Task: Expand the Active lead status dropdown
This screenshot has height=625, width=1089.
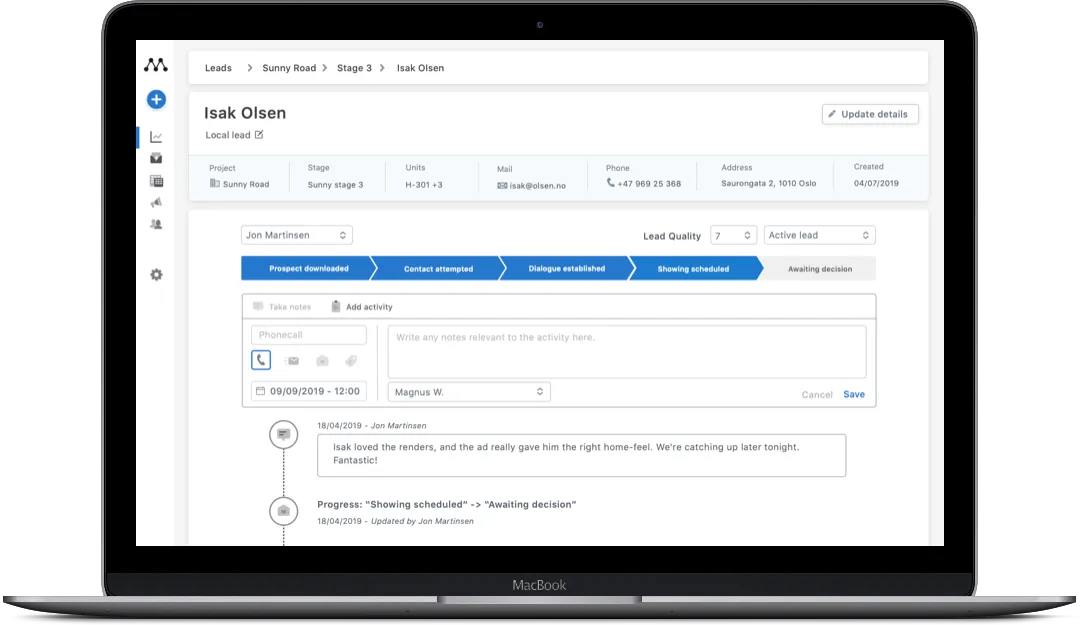Action: coord(819,235)
